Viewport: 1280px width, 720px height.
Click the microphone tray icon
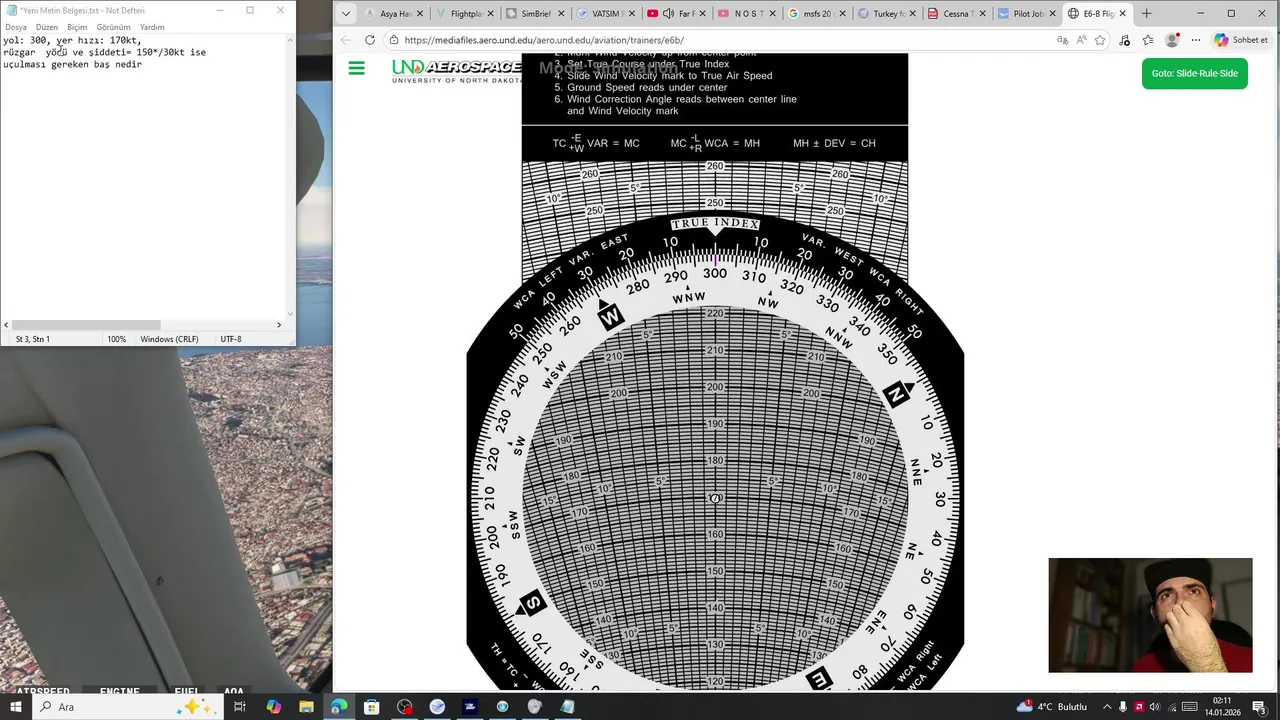click(x=1123, y=707)
